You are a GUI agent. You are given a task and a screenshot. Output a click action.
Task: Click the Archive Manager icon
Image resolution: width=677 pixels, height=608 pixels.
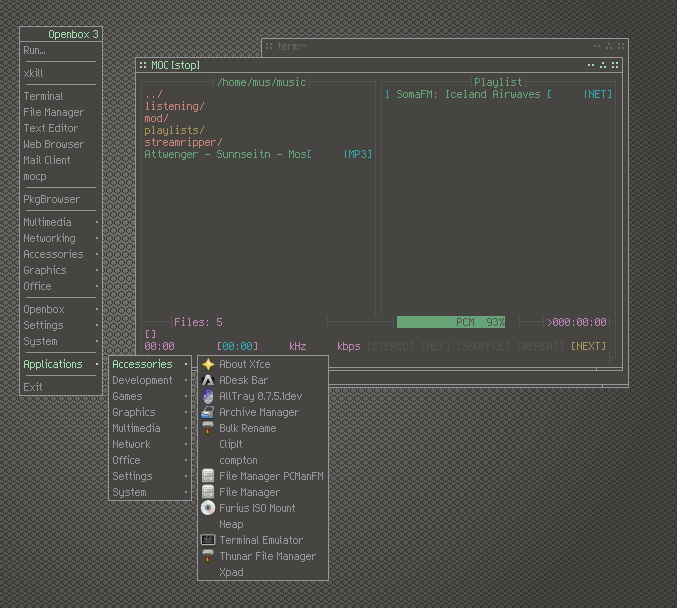[x=208, y=412]
